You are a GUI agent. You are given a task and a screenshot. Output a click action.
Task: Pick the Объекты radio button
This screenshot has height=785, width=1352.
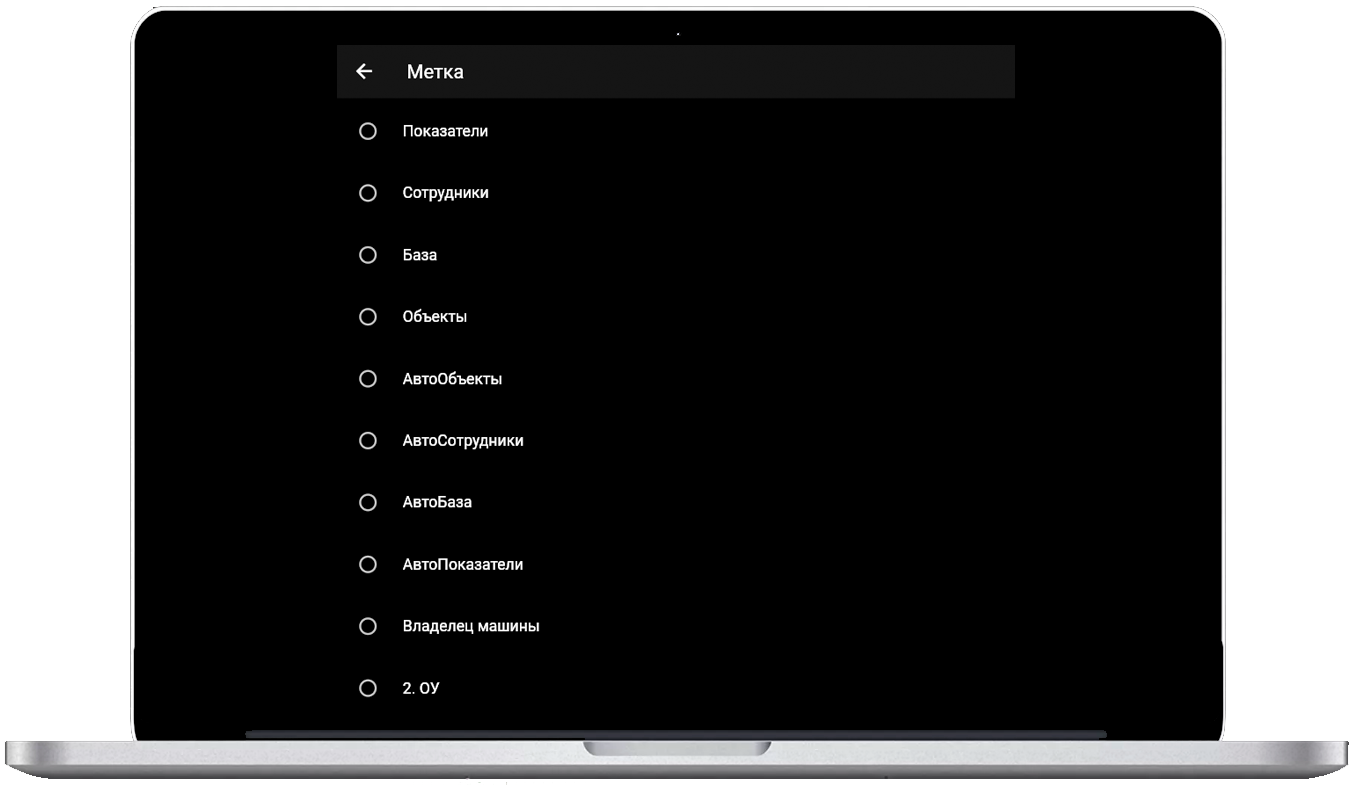click(368, 317)
